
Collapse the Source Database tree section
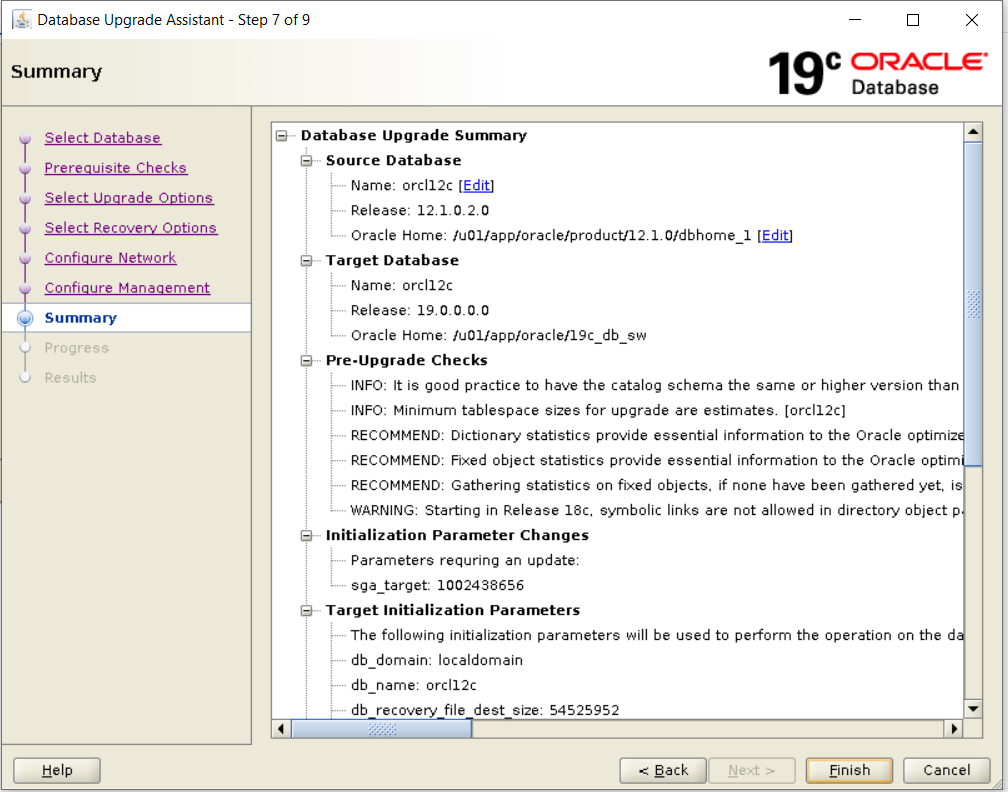point(307,161)
